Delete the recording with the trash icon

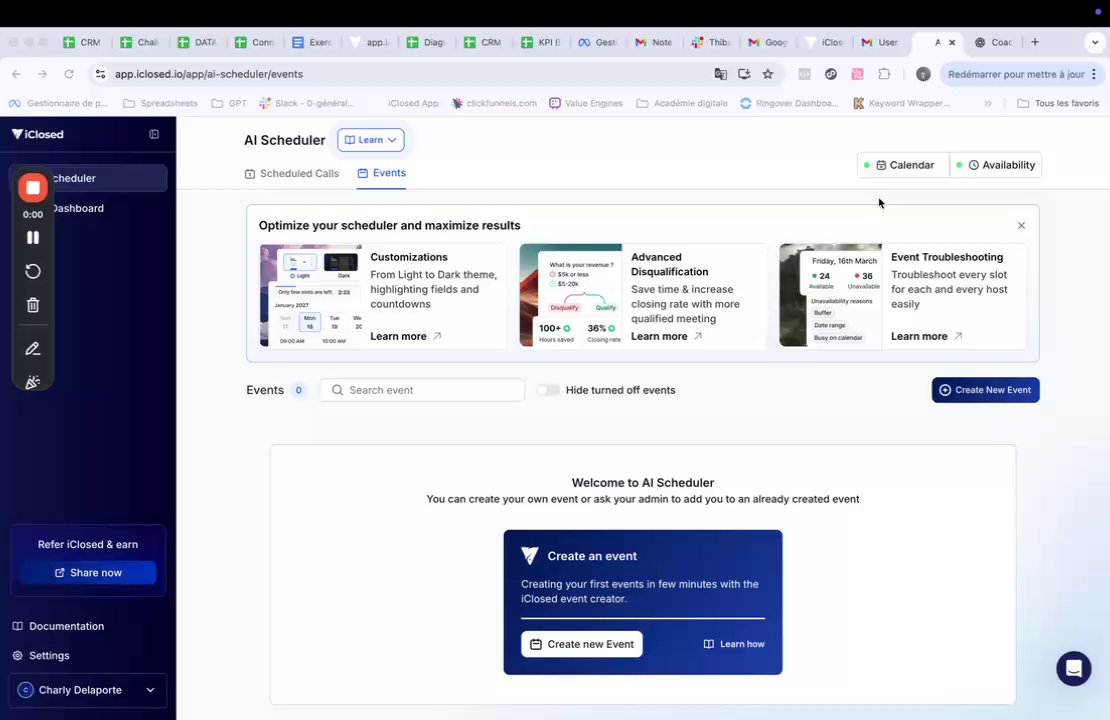tap(33, 305)
